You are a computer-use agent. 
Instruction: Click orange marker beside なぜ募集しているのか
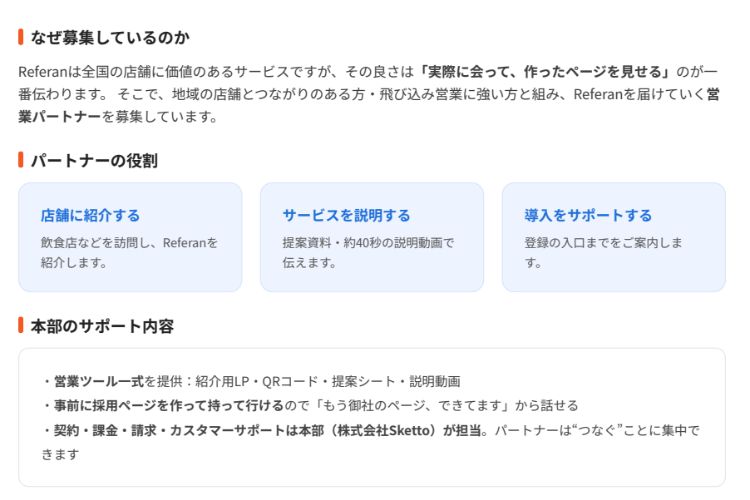21,37
